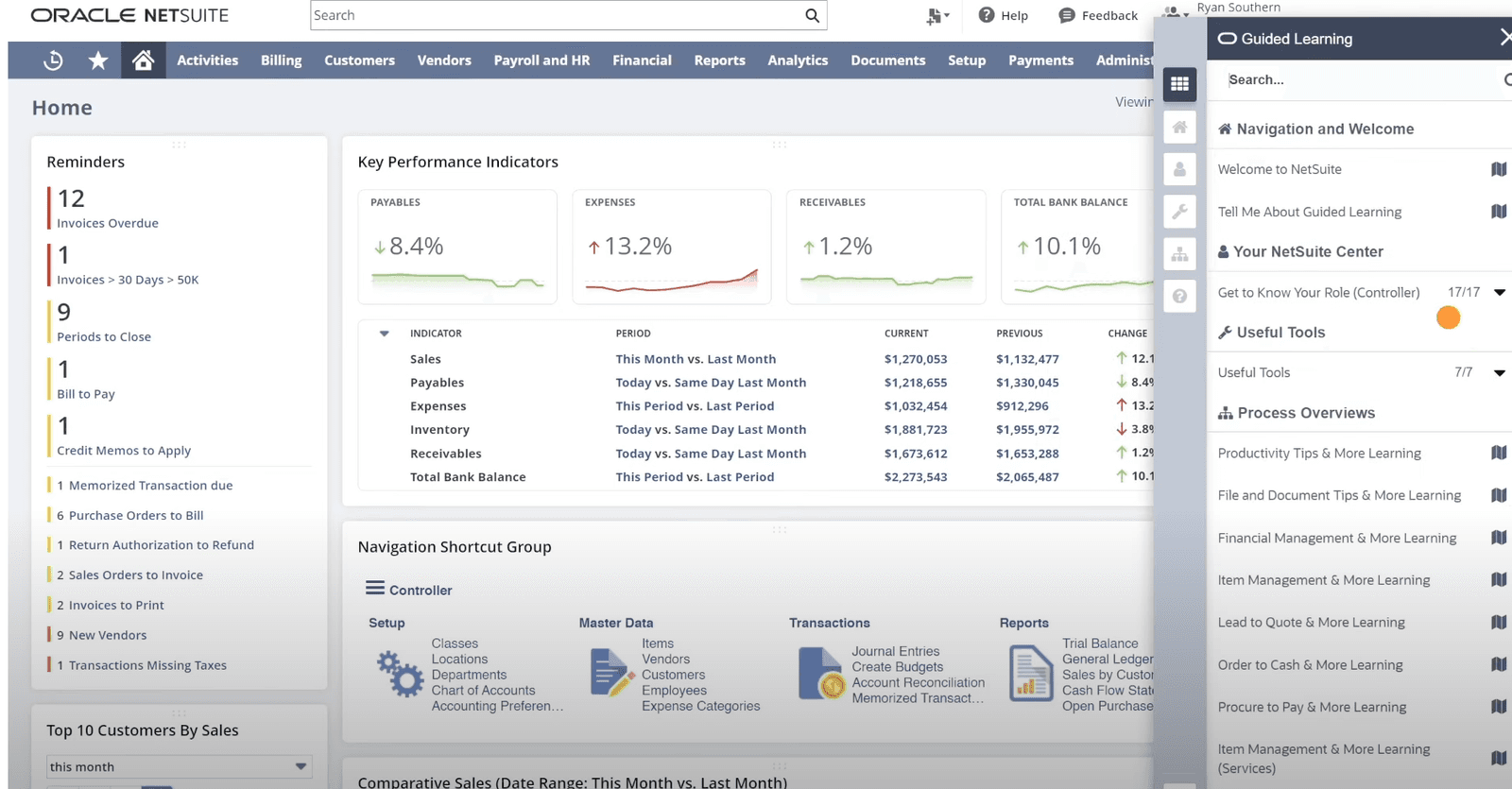Open the Customers menu
The height and width of the screenshot is (789, 1512).
pos(360,60)
